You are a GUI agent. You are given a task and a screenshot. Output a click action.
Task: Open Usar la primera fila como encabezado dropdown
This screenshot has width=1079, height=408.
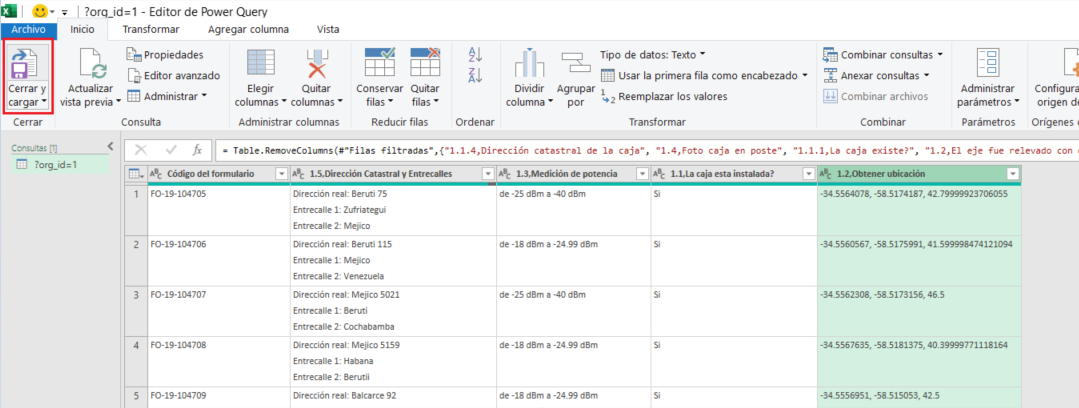click(x=804, y=76)
